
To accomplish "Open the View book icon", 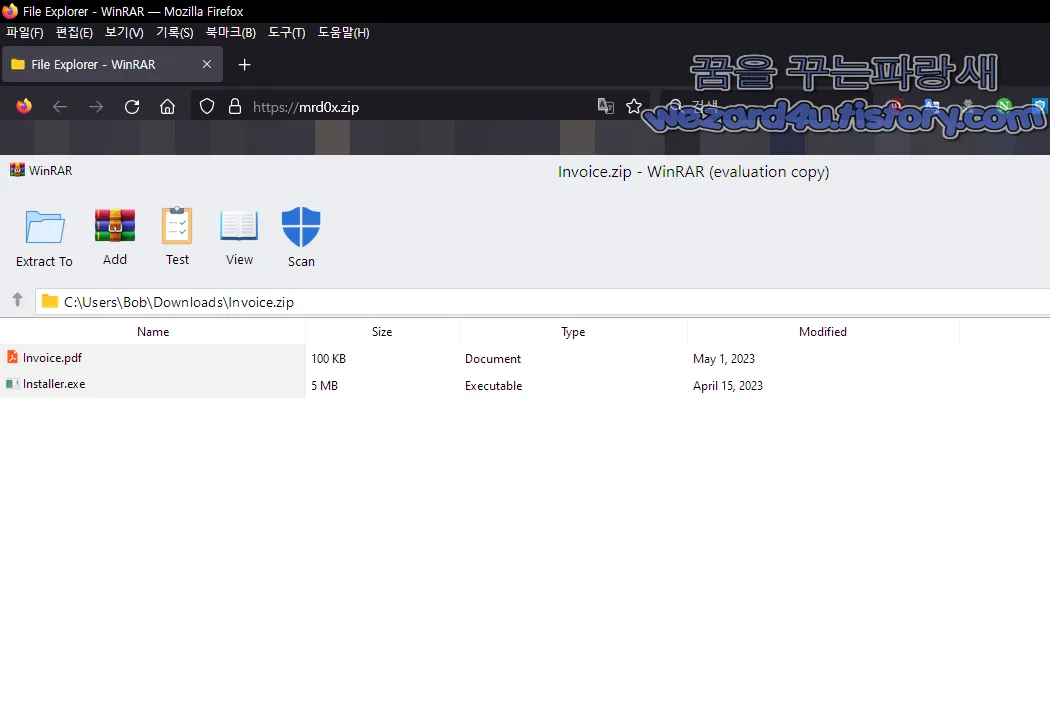I will click(x=239, y=225).
